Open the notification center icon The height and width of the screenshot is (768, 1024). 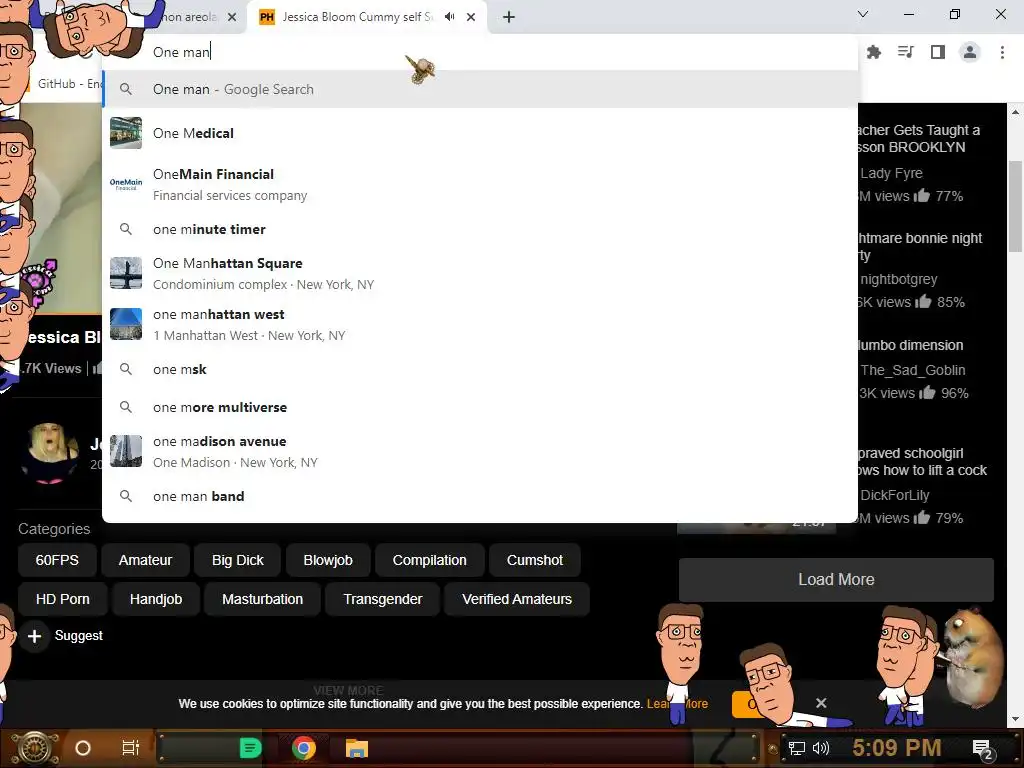(982, 750)
